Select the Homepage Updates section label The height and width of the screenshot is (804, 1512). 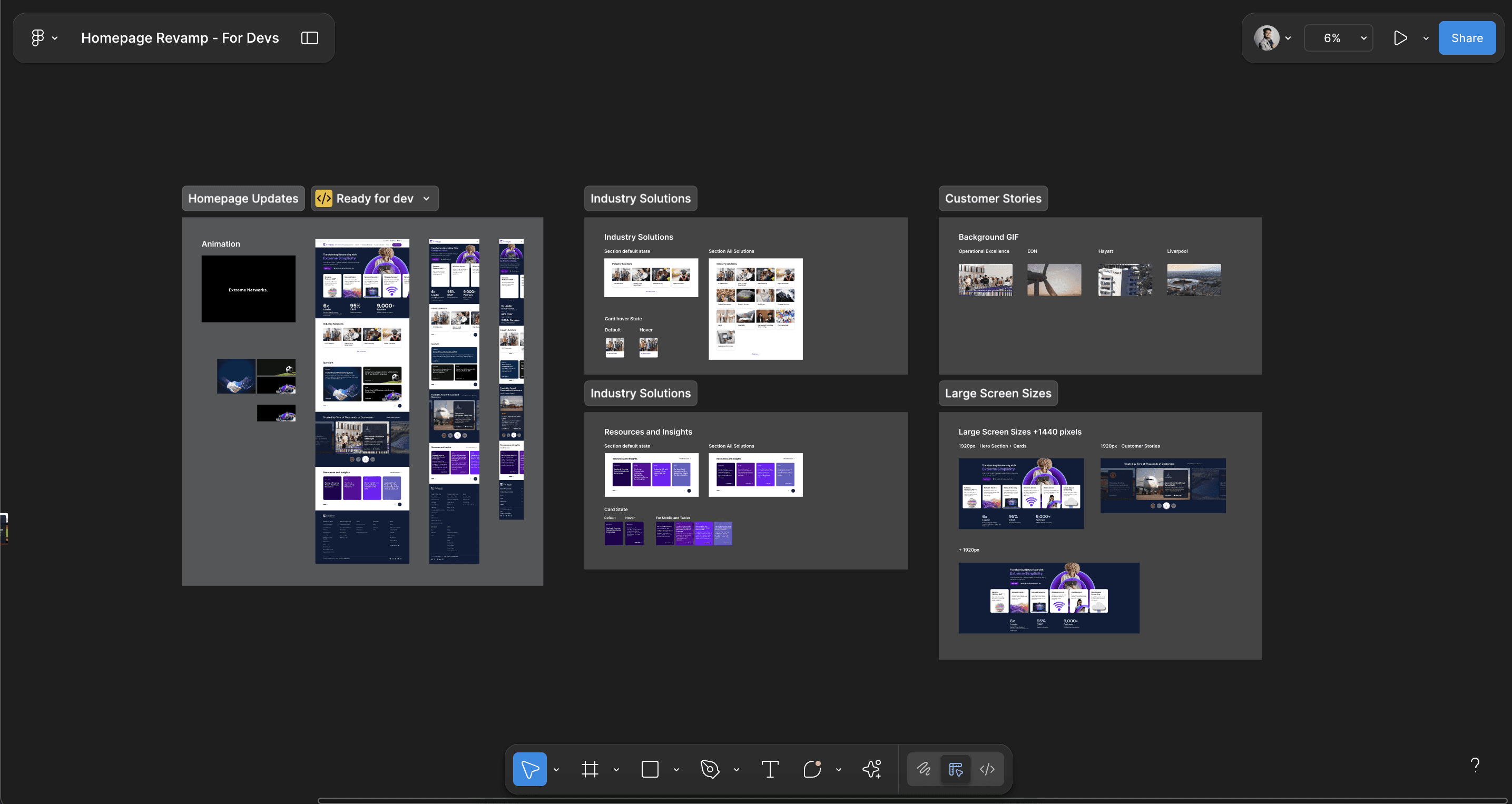coord(243,198)
